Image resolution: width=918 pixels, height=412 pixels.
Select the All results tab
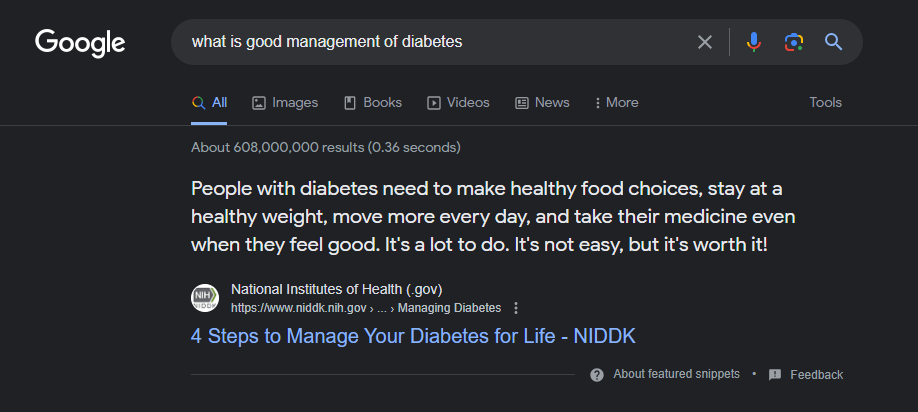[x=210, y=102]
